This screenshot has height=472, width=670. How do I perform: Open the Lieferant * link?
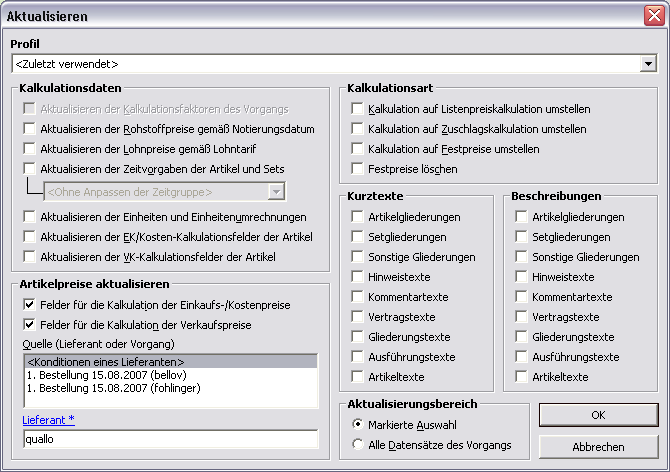coord(48,420)
